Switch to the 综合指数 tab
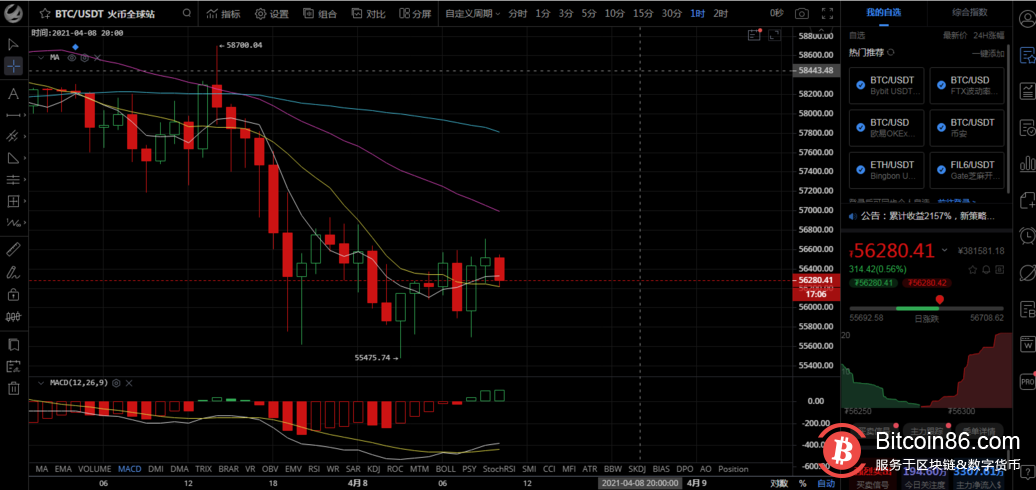Image resolution: width=1036 pixels, height=490 pixels. (969, 12)
